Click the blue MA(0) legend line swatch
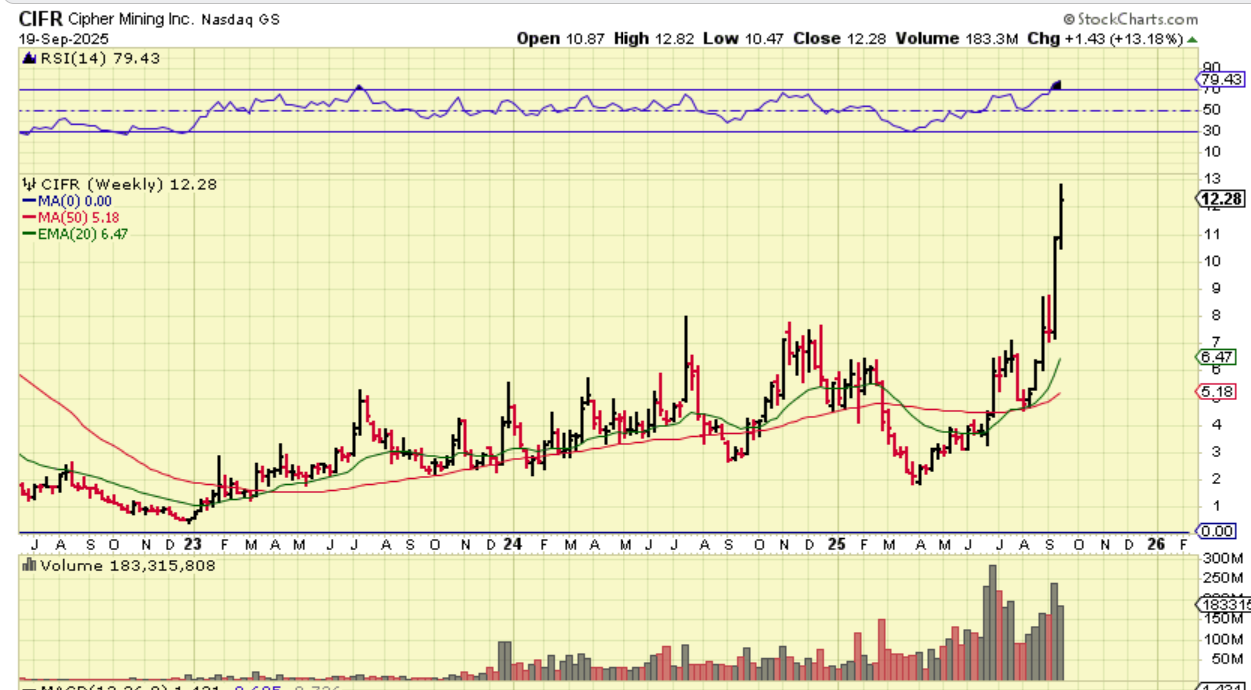 tap(27, 201)
